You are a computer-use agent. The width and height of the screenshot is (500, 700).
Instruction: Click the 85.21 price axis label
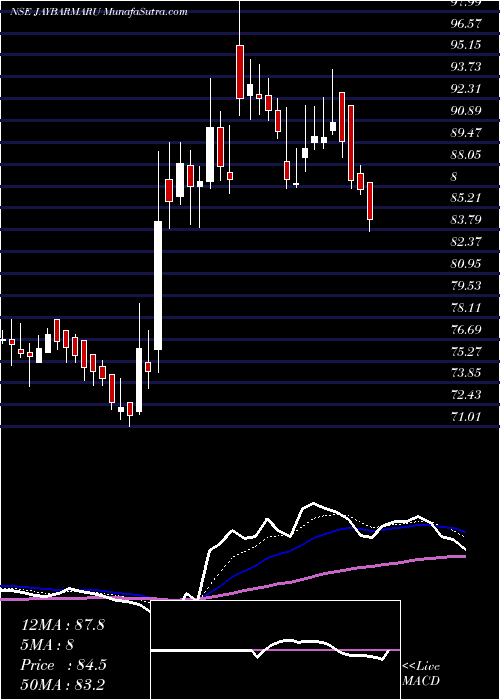point(466,197)
